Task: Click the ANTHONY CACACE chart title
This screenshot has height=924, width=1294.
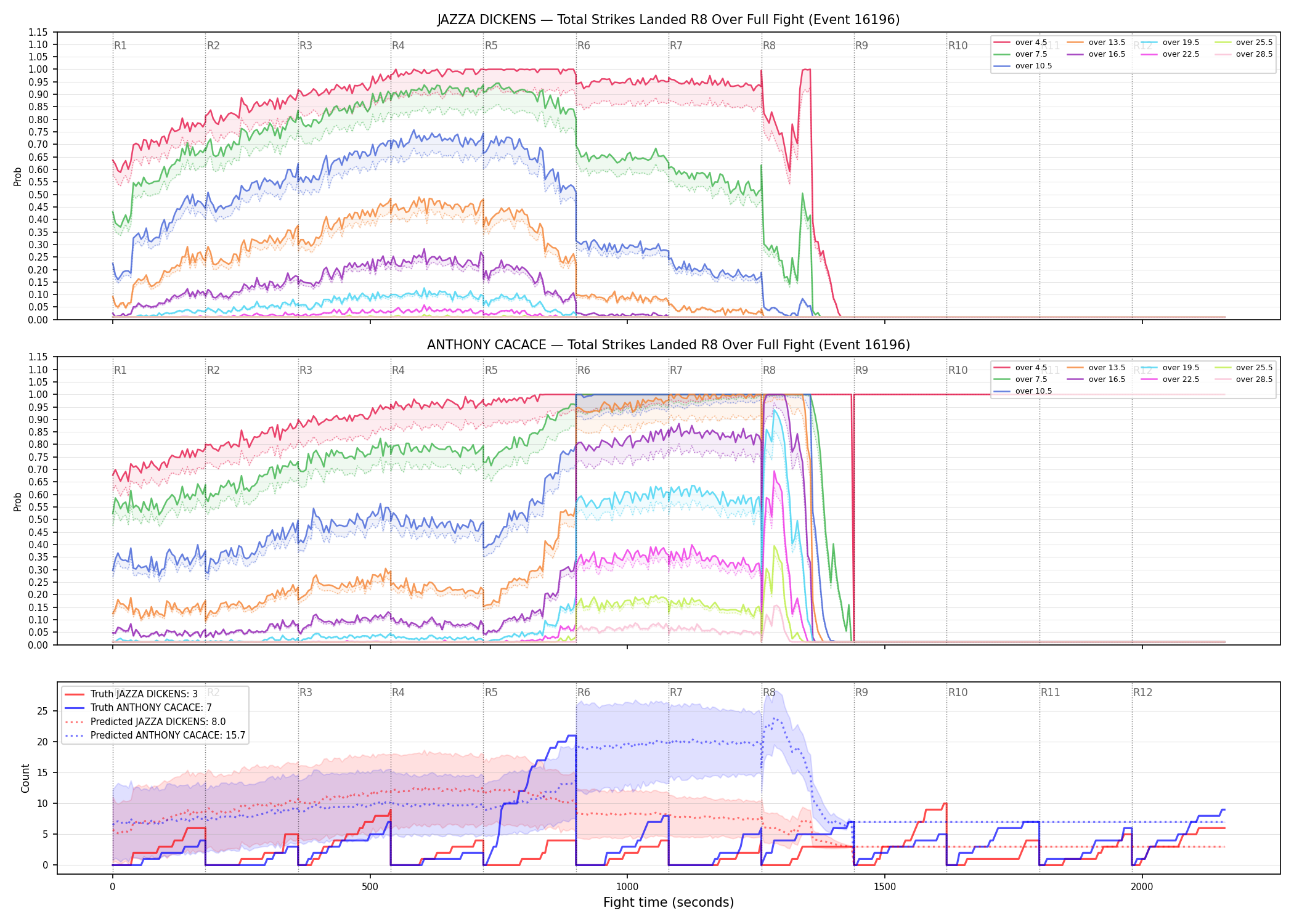Action: (669, 345)
